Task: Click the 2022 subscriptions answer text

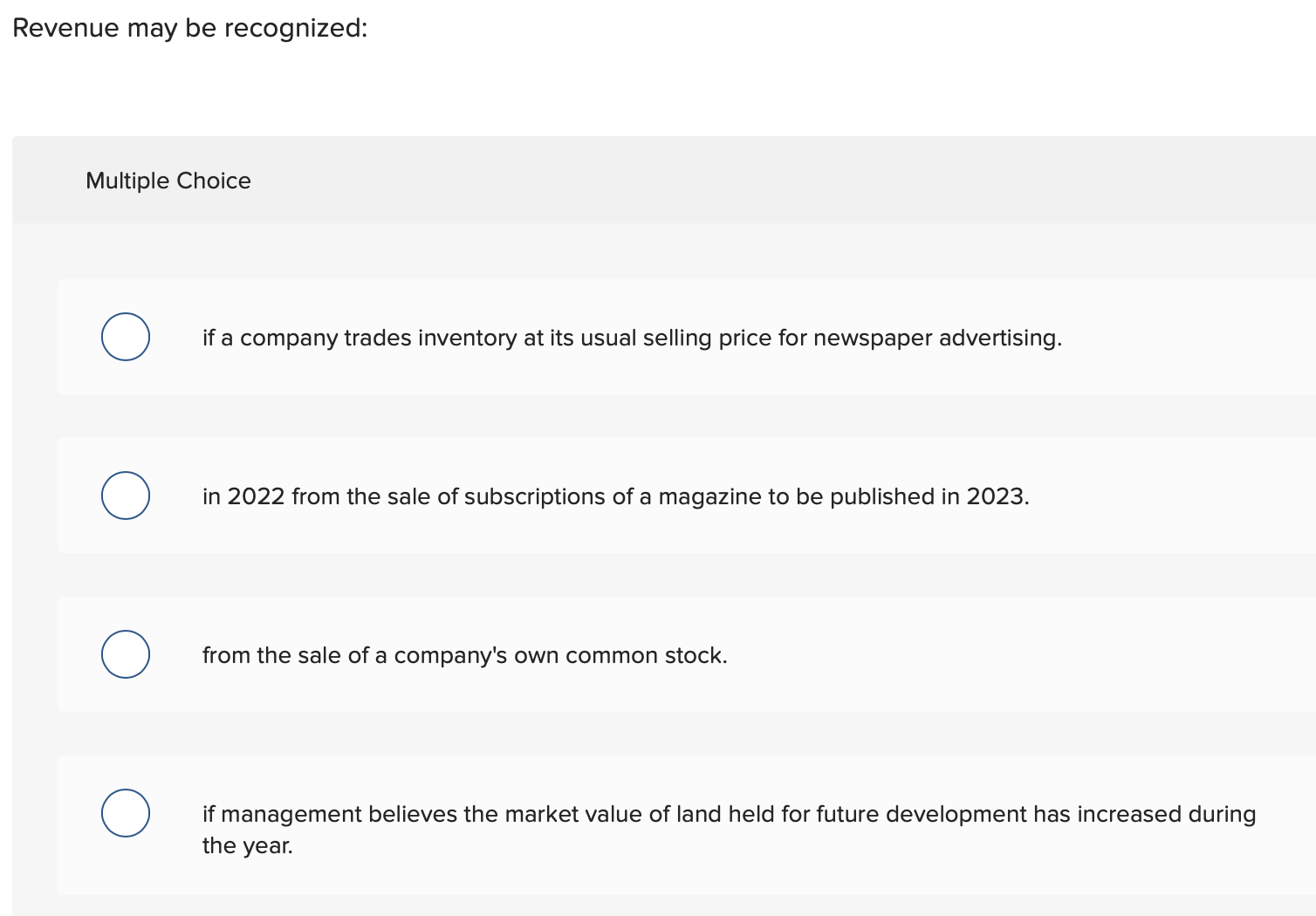Action: coord(615,496)
